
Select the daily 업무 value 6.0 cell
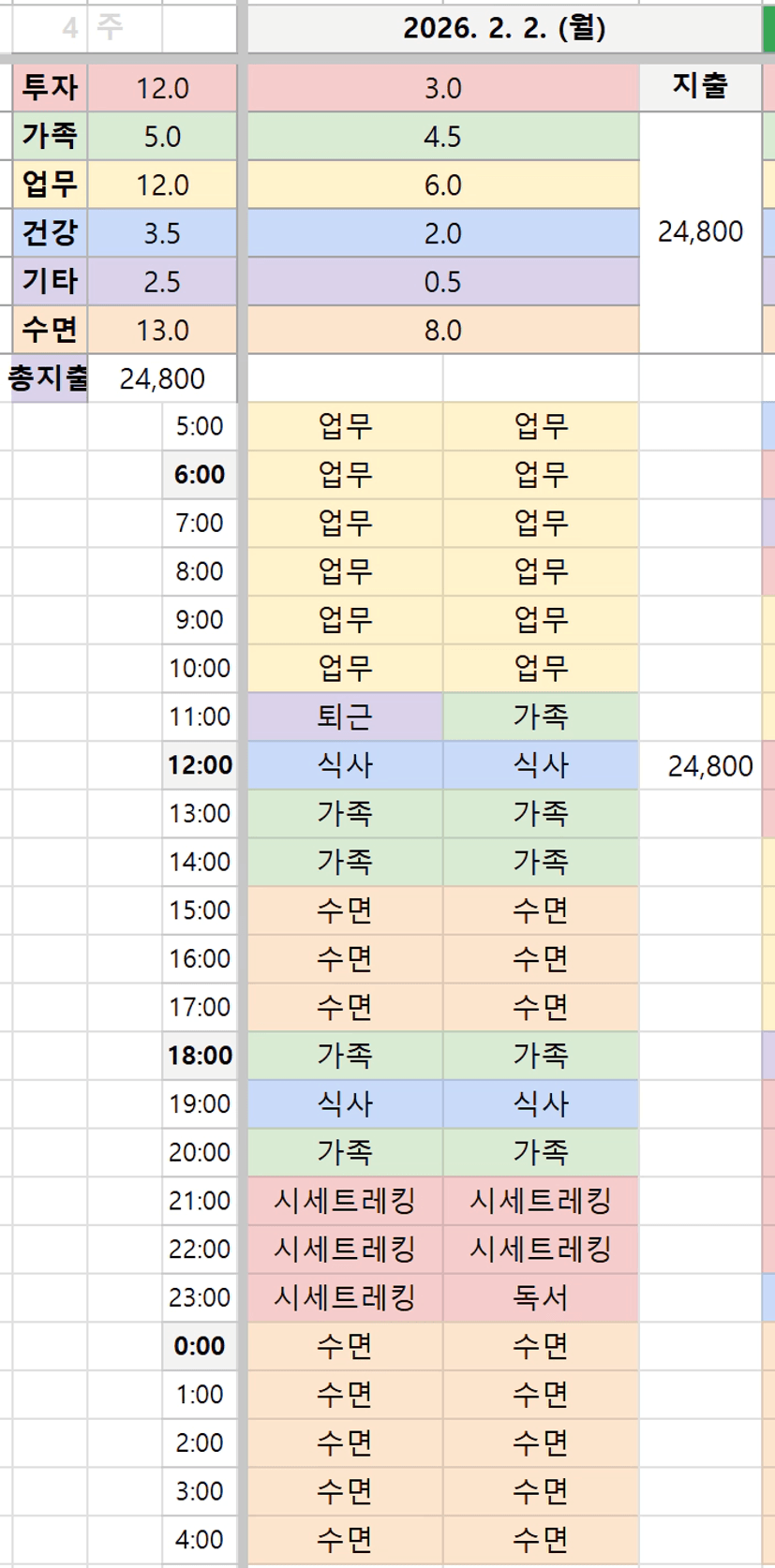click(x=442, y=185)
